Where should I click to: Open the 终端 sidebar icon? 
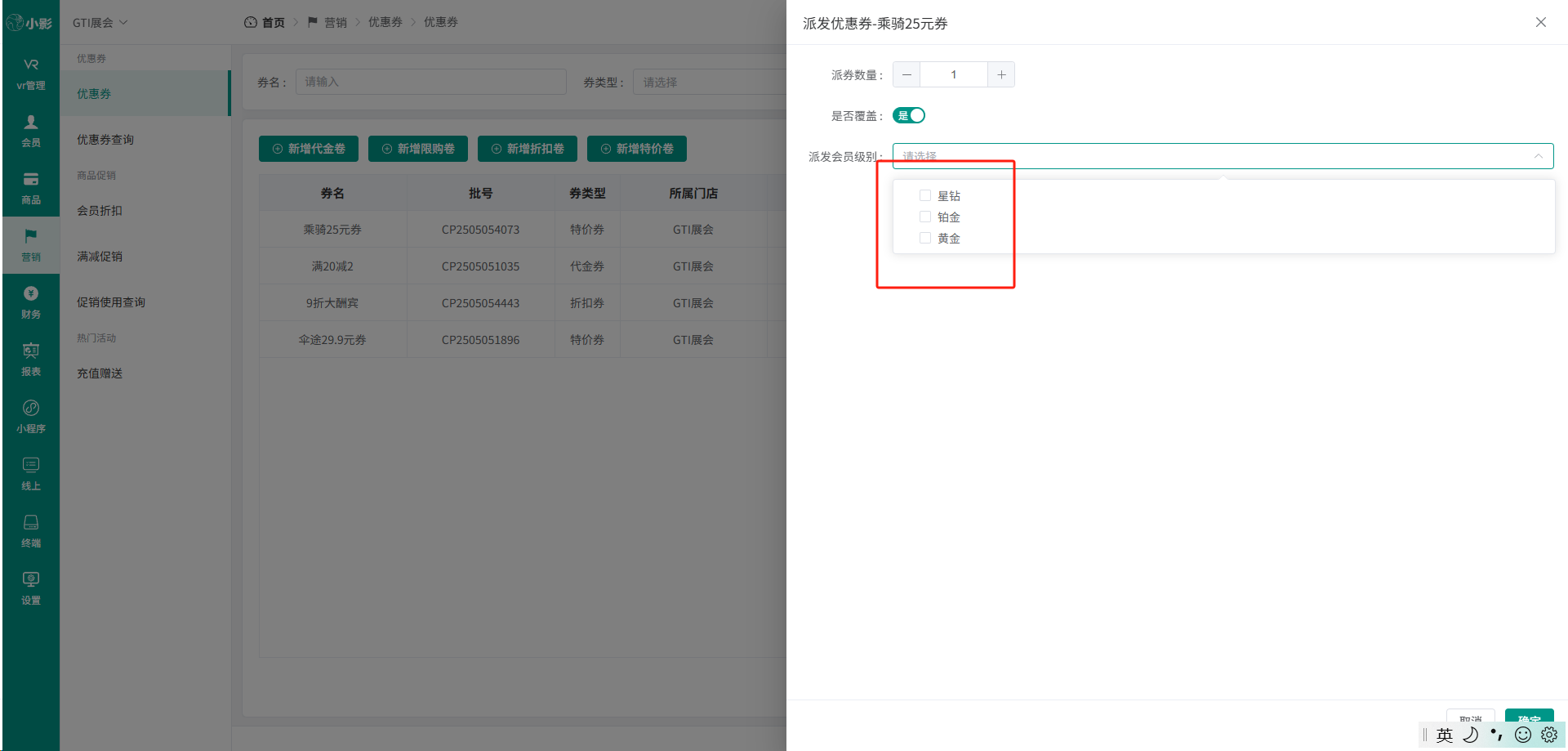31,531
